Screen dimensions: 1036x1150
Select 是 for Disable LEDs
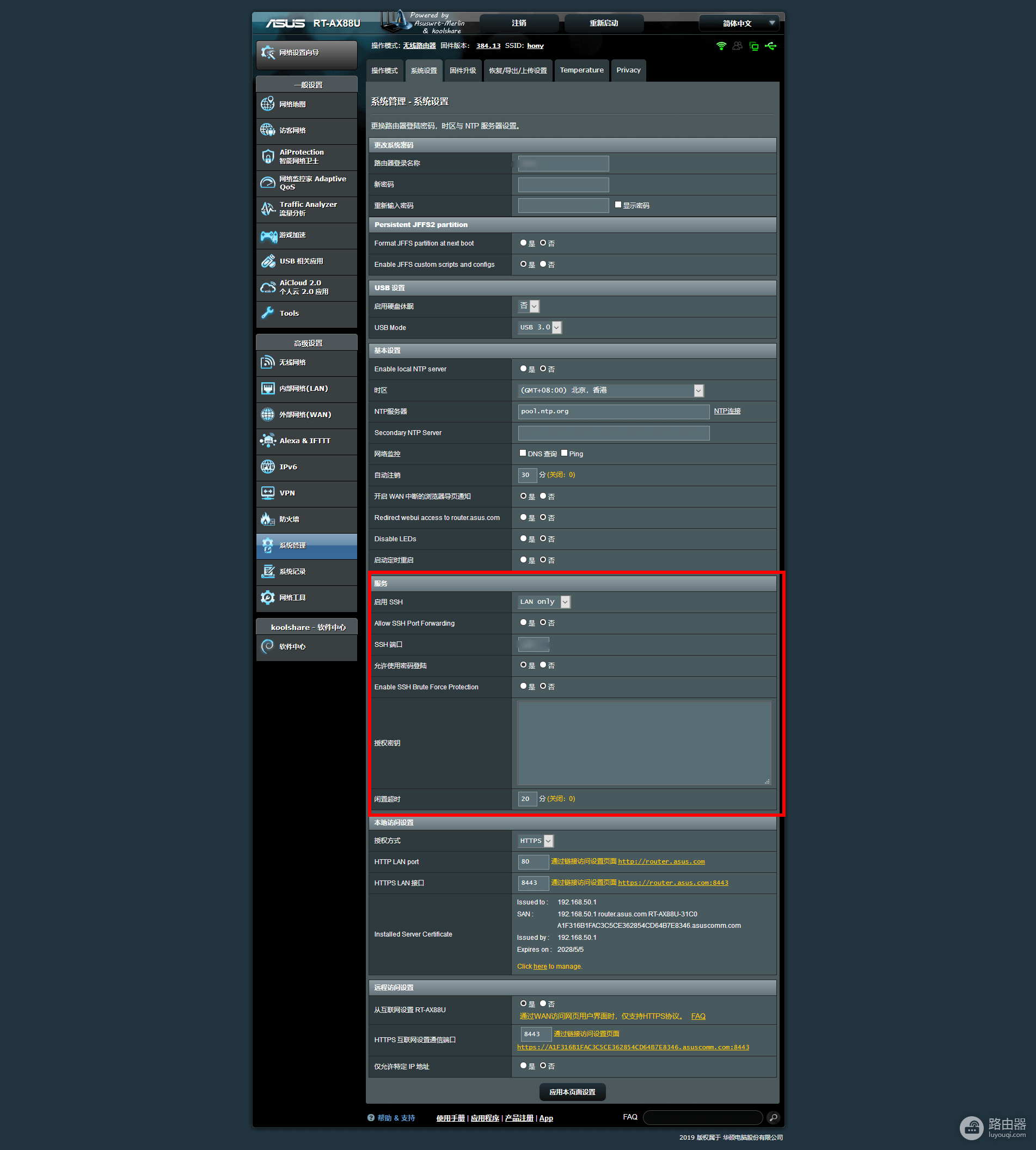pos(523,539)
